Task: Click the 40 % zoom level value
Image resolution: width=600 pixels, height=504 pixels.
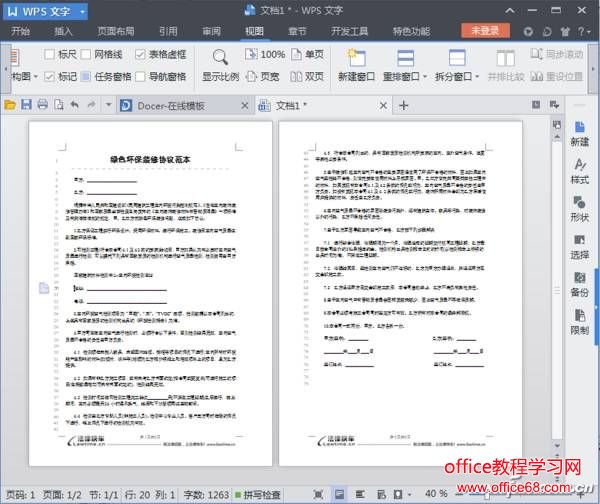Action: [436, 494]
